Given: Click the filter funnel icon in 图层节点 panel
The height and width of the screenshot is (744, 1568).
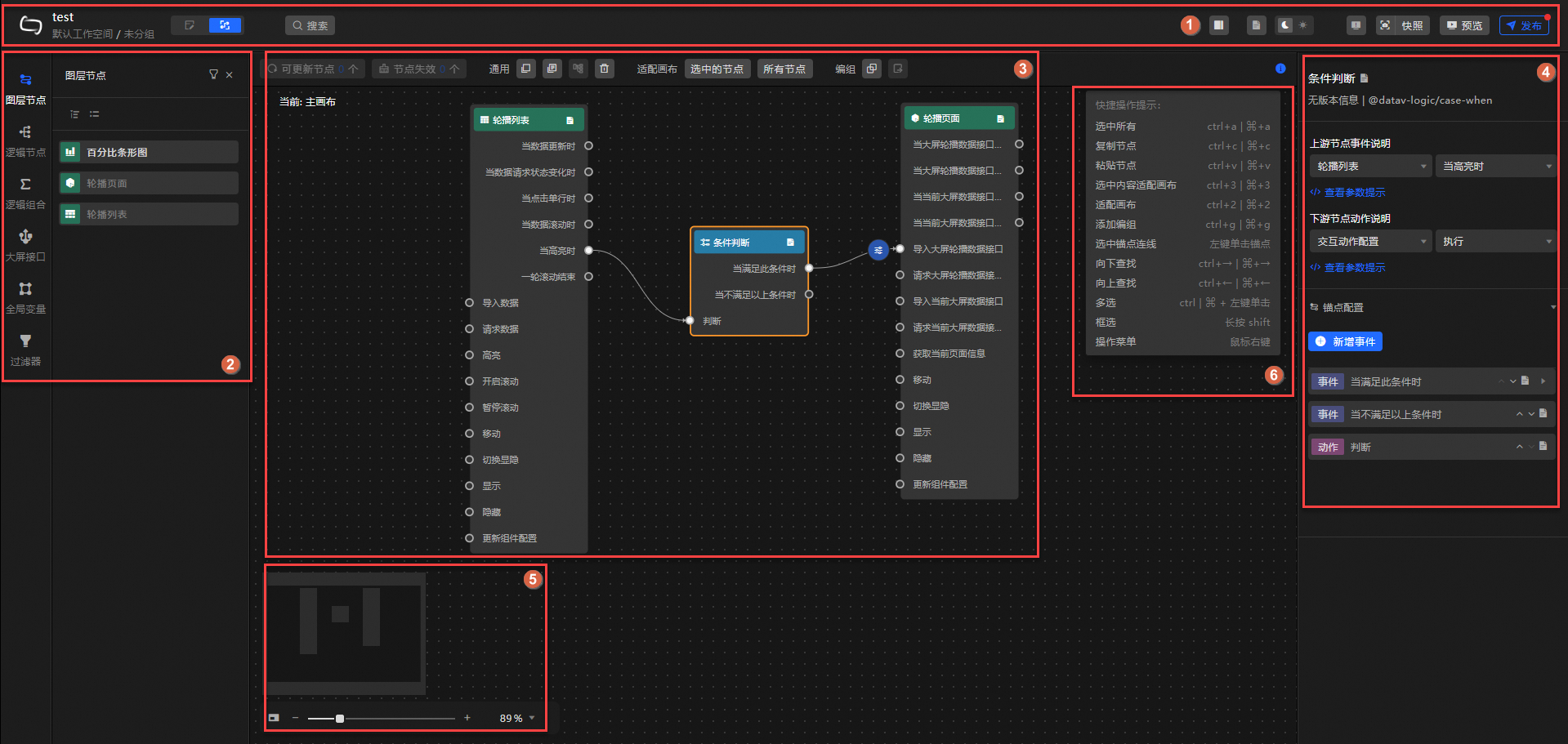Looking at the screenshot, I should [x=213, y=75].
